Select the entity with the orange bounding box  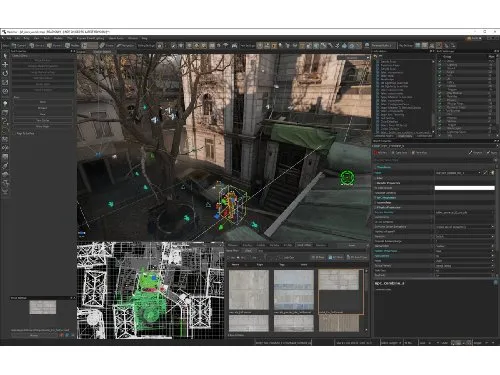click(x=231, y=205)
